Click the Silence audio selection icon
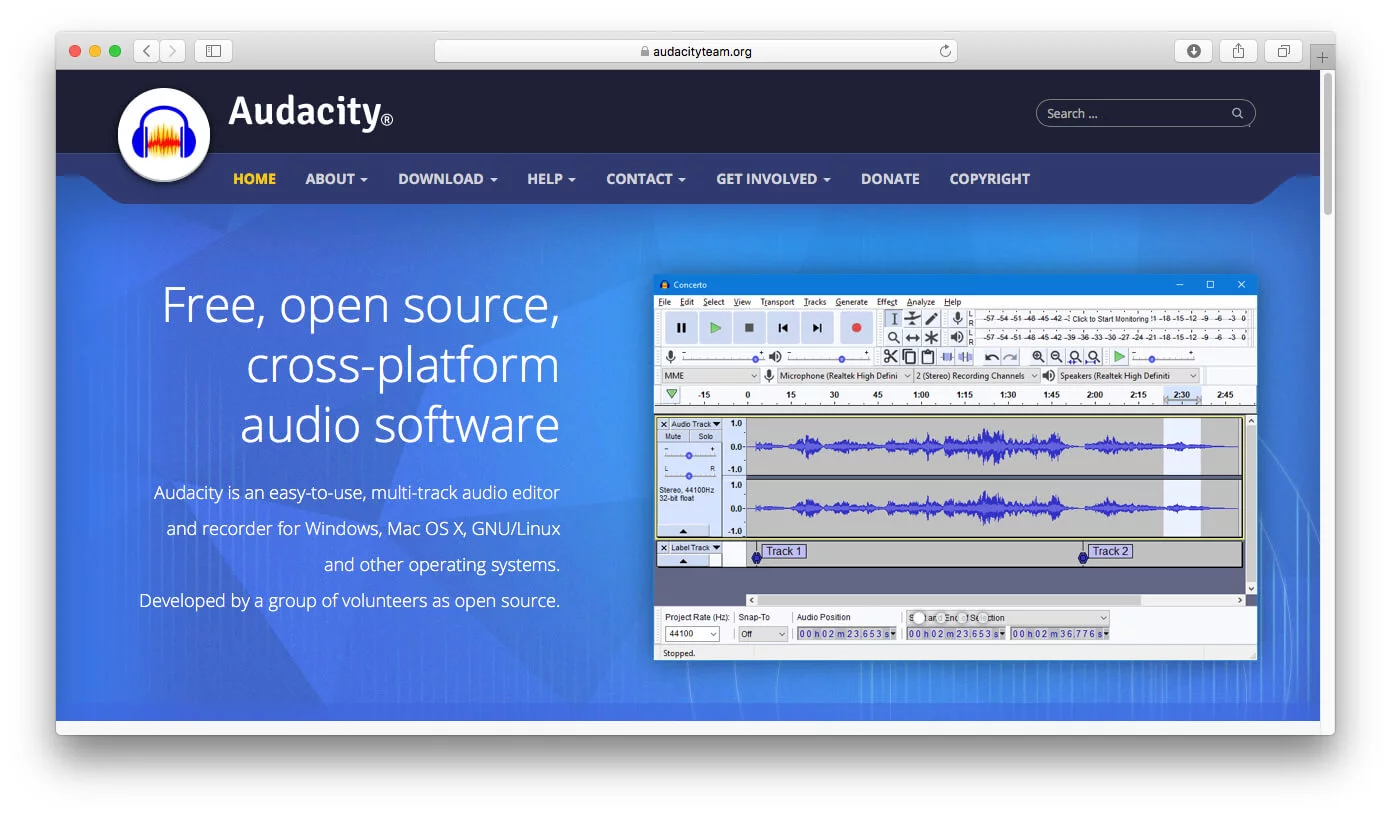 tap(965, 356)
